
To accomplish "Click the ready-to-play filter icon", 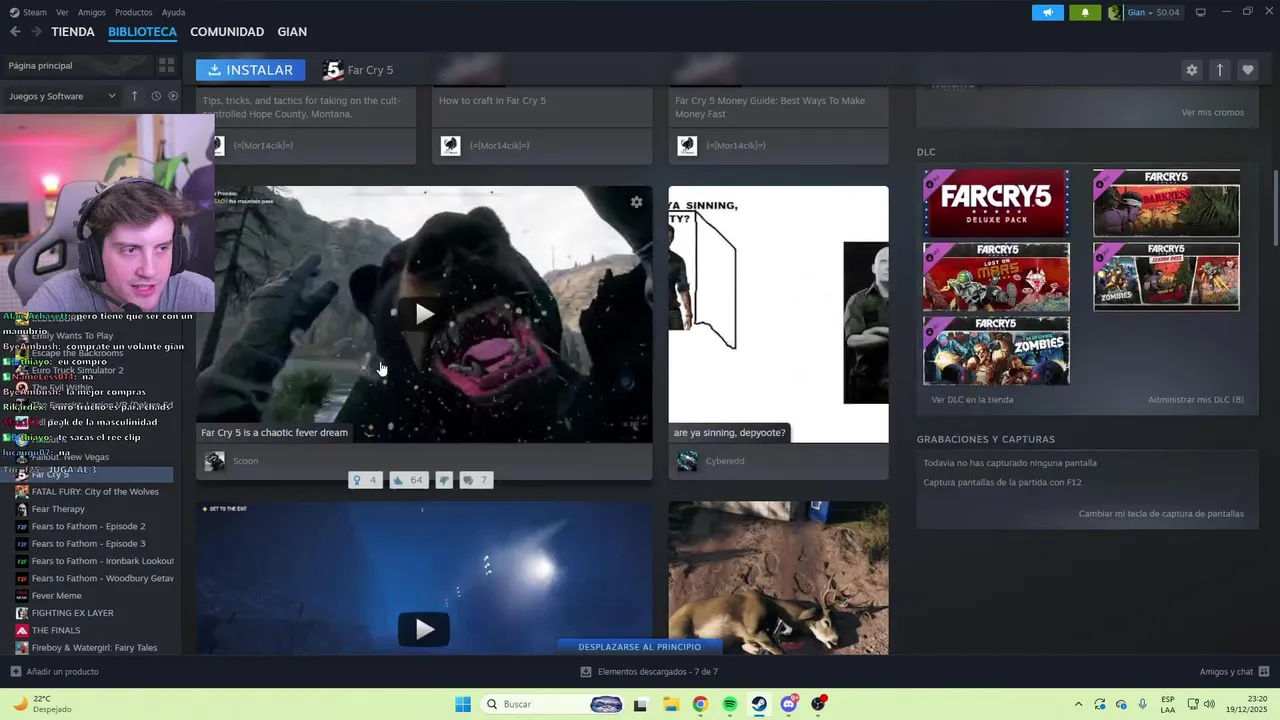I will (x=173, y=96).
